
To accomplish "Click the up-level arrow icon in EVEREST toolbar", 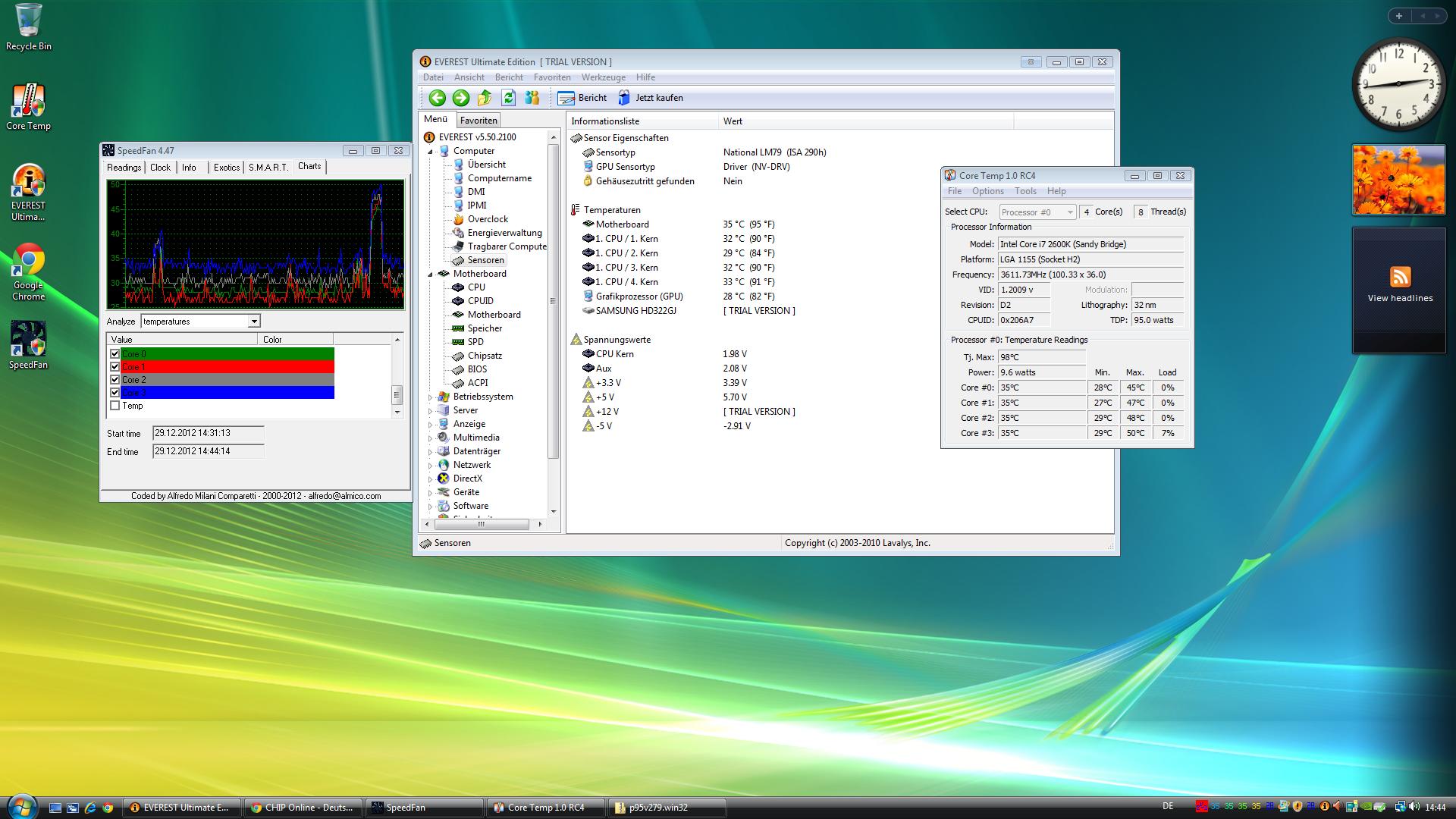I will pos(485,98).
